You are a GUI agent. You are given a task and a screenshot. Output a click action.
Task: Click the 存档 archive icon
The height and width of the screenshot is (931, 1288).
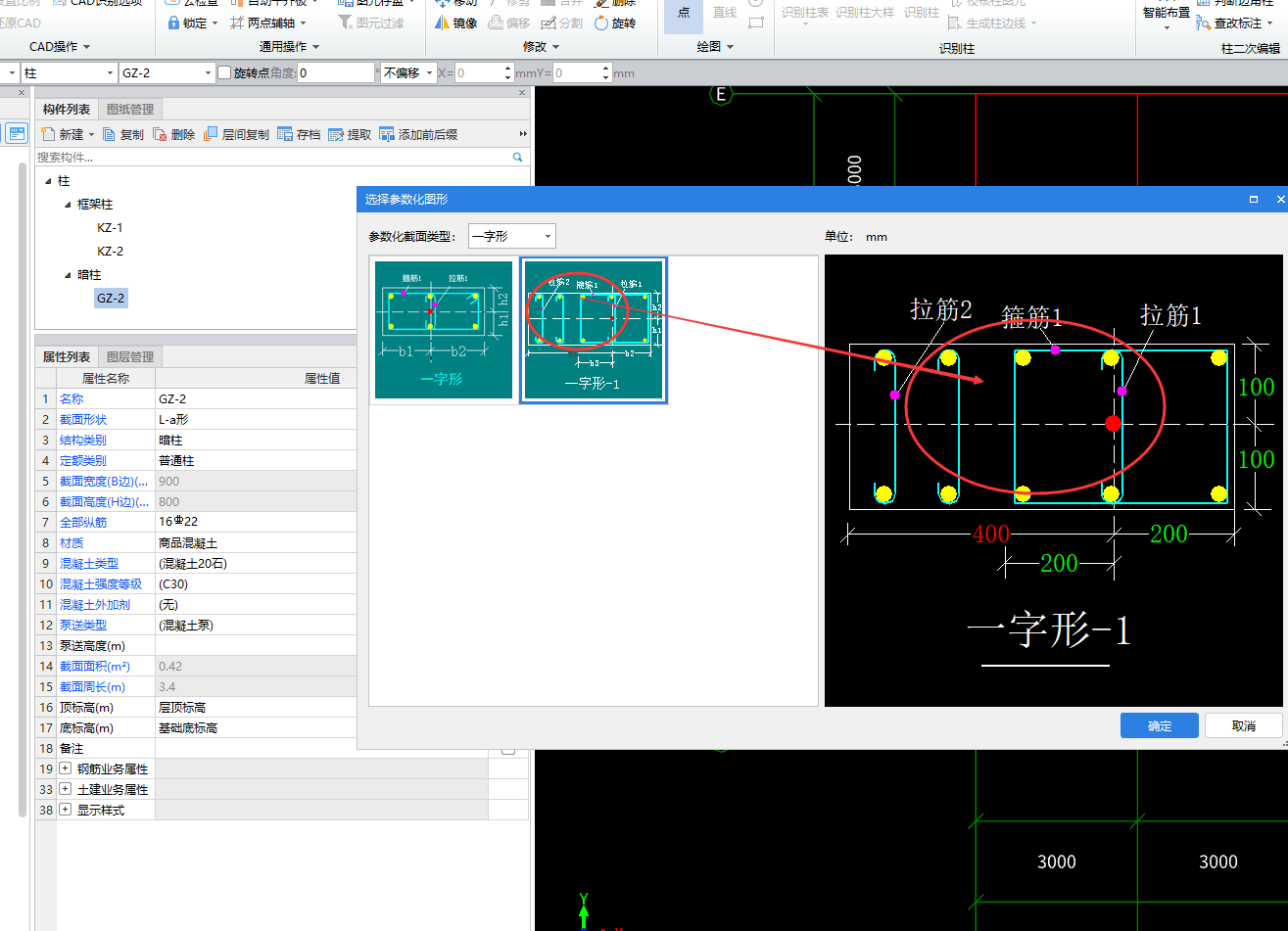(285, 134)
